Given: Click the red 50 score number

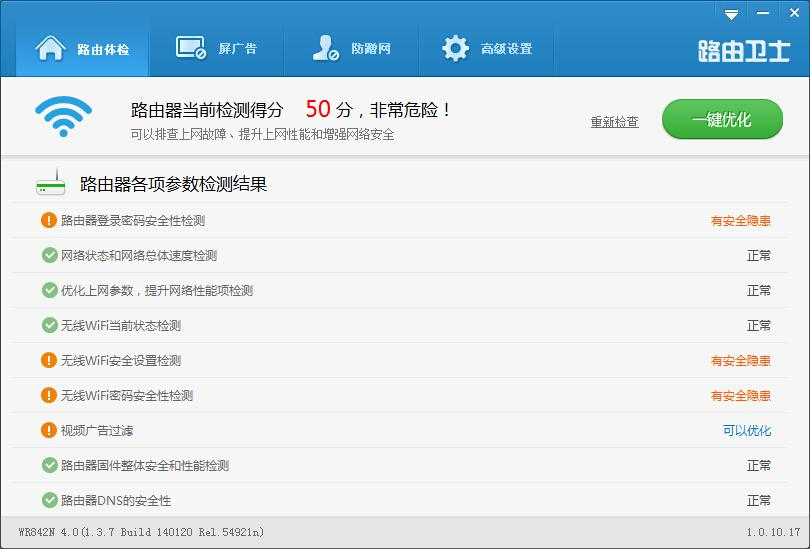Looking at the screenshot, I should click(318, 109).
